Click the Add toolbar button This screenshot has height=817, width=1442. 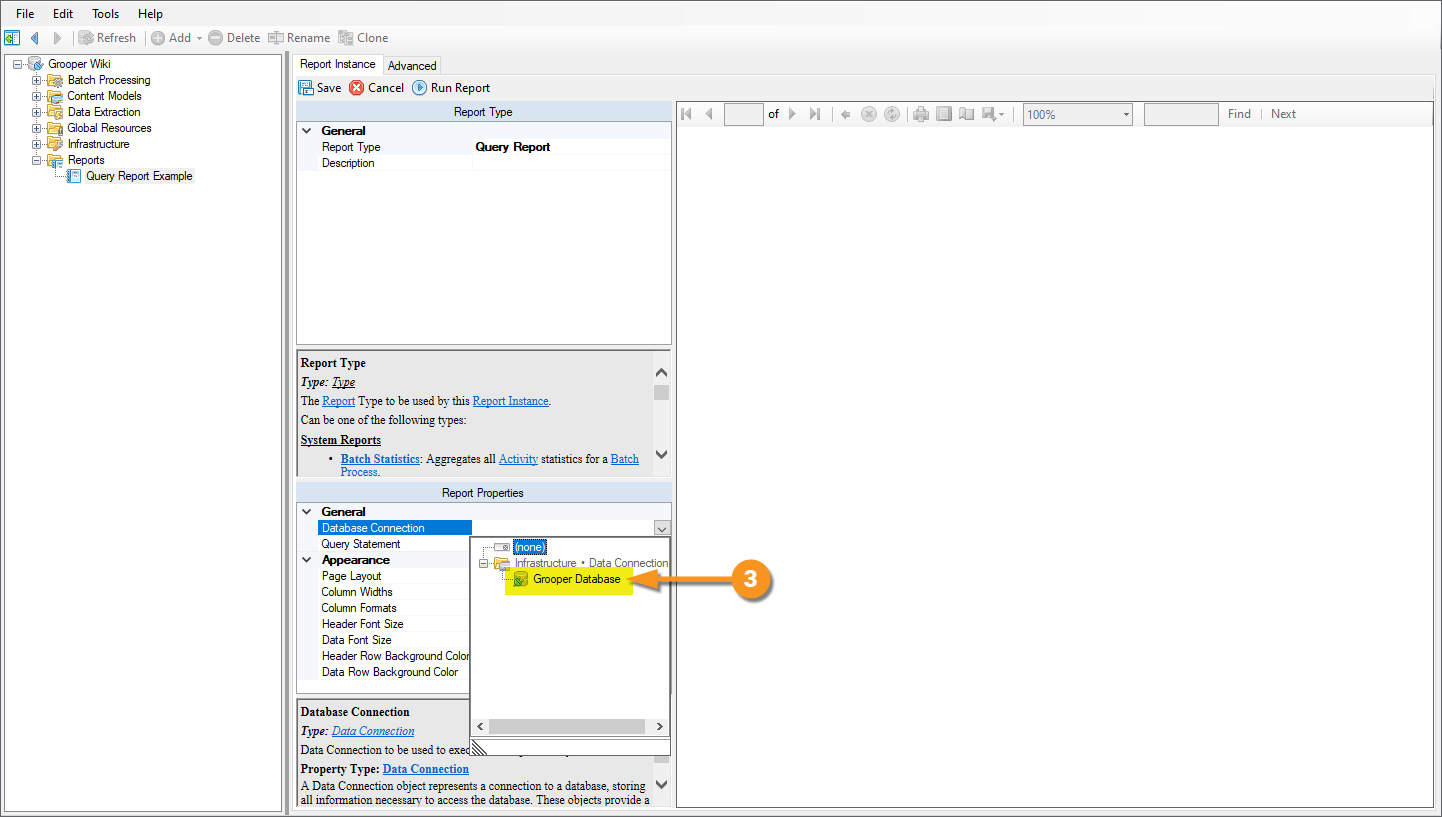[x=171, y=38]
